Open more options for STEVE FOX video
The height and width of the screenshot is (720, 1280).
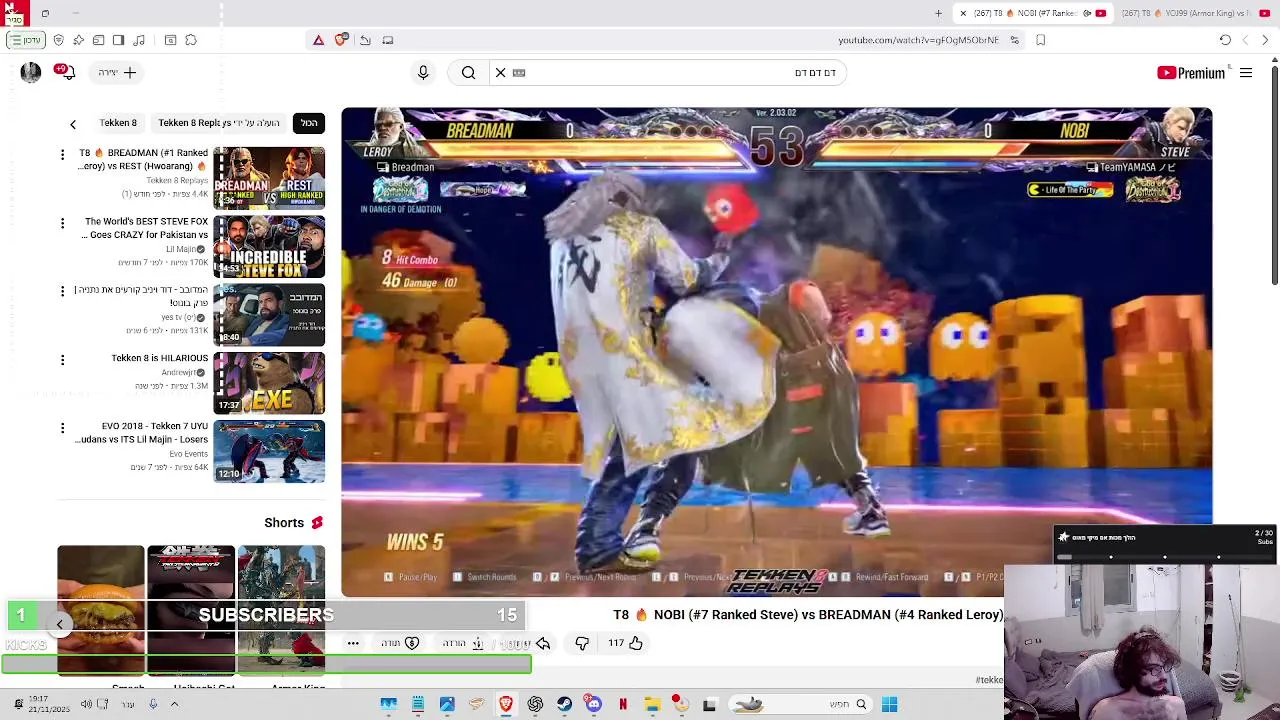(62, 223)
